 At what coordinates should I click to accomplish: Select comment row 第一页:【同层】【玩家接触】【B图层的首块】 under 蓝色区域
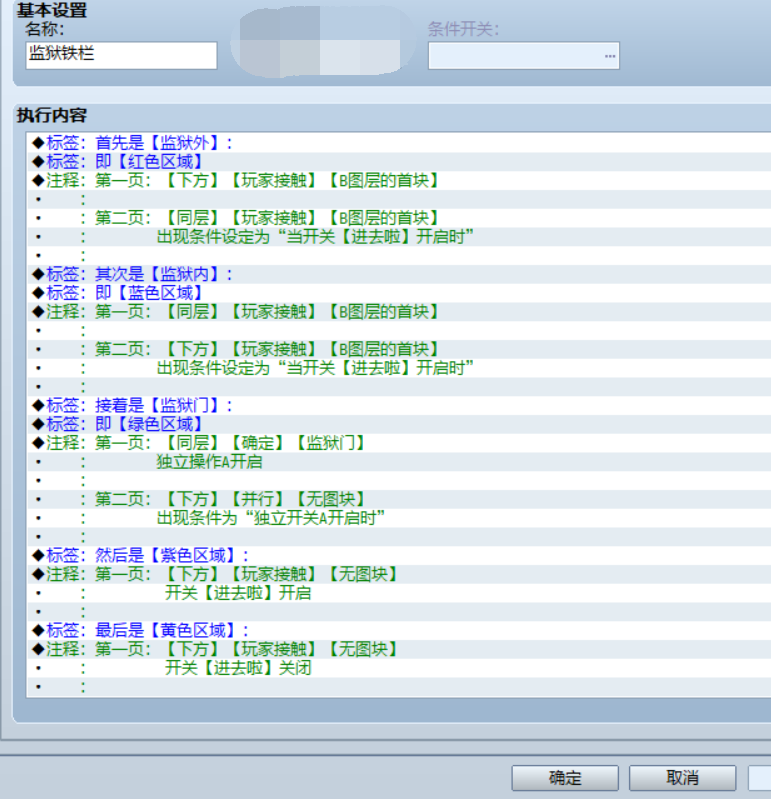(x=399, y=312)
